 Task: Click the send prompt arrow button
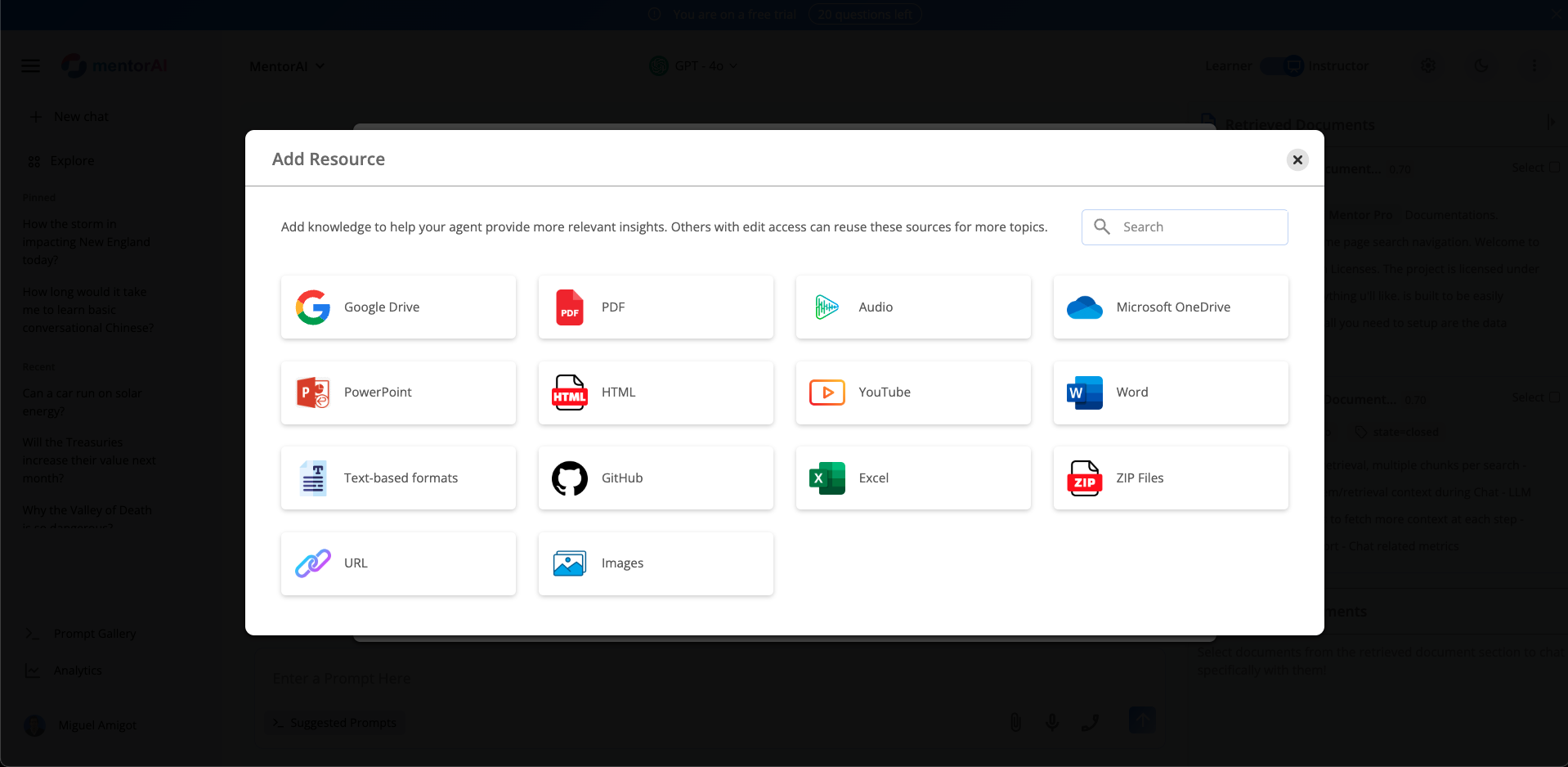coord(1142,720)
